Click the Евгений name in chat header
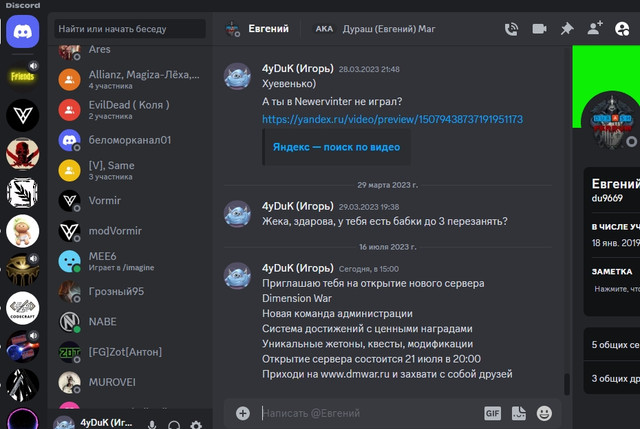This screenshot has height=429, width=640. point(269,29)
